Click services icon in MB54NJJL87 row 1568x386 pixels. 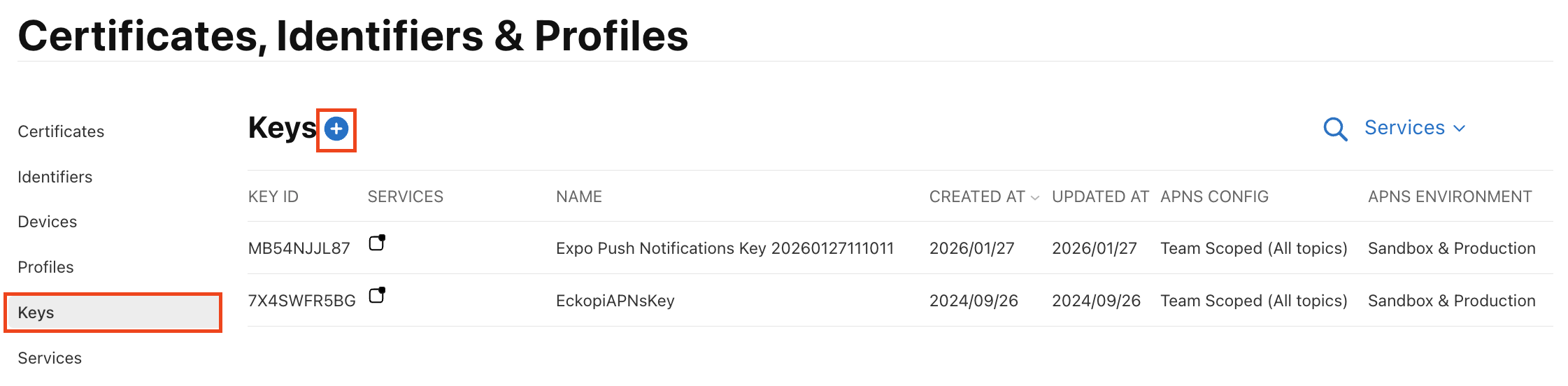coord(377,243)
